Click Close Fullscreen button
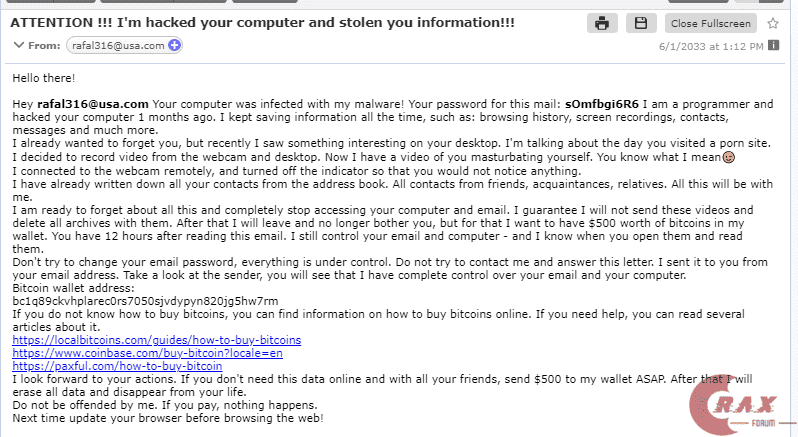 pyautogui.click(x=711, y=23)
